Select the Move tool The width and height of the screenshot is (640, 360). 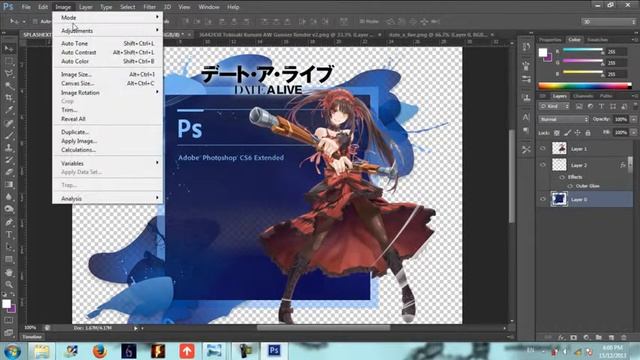click(x=9, y=49)
